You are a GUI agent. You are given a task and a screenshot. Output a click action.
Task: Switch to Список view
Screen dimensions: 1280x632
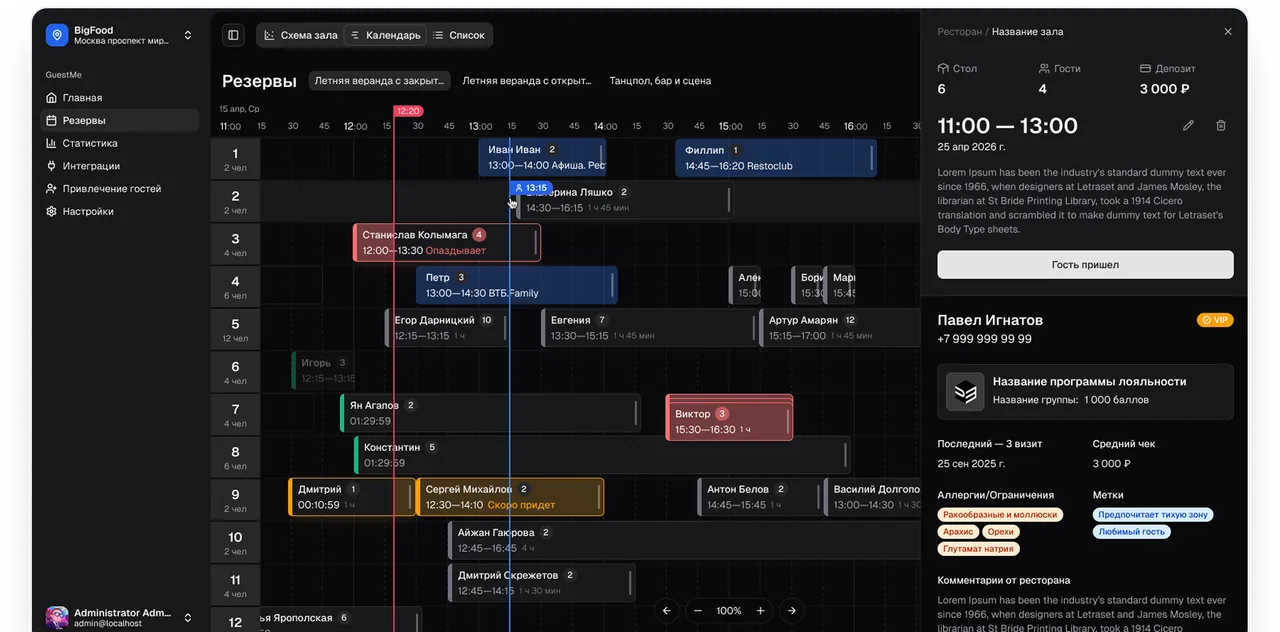click(459, 35)
